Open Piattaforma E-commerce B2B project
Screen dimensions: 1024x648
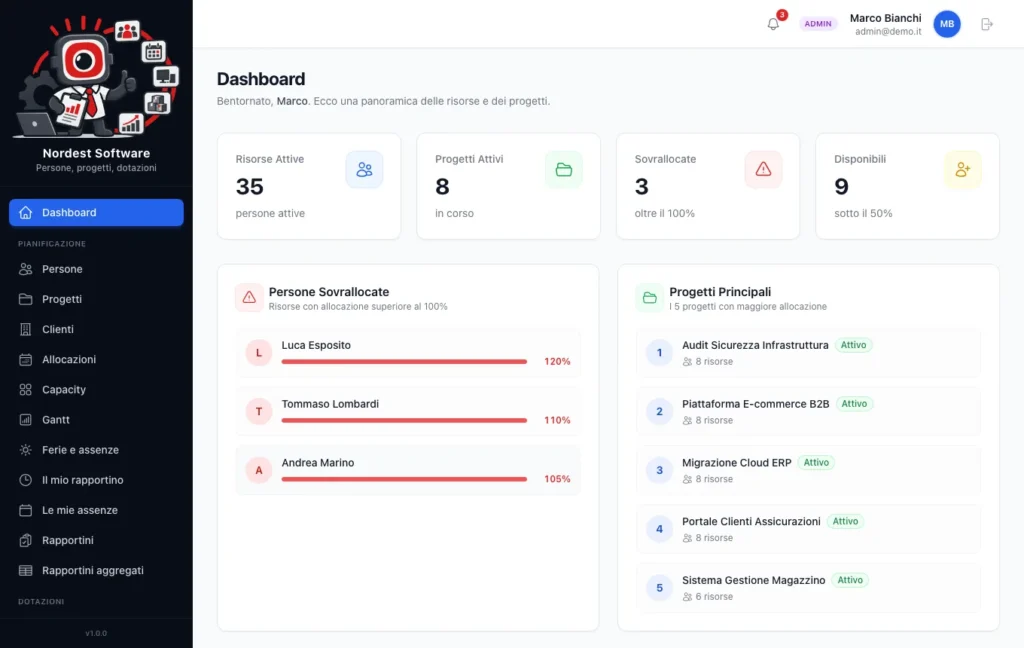pyautogui.click(x=808, y=412)
